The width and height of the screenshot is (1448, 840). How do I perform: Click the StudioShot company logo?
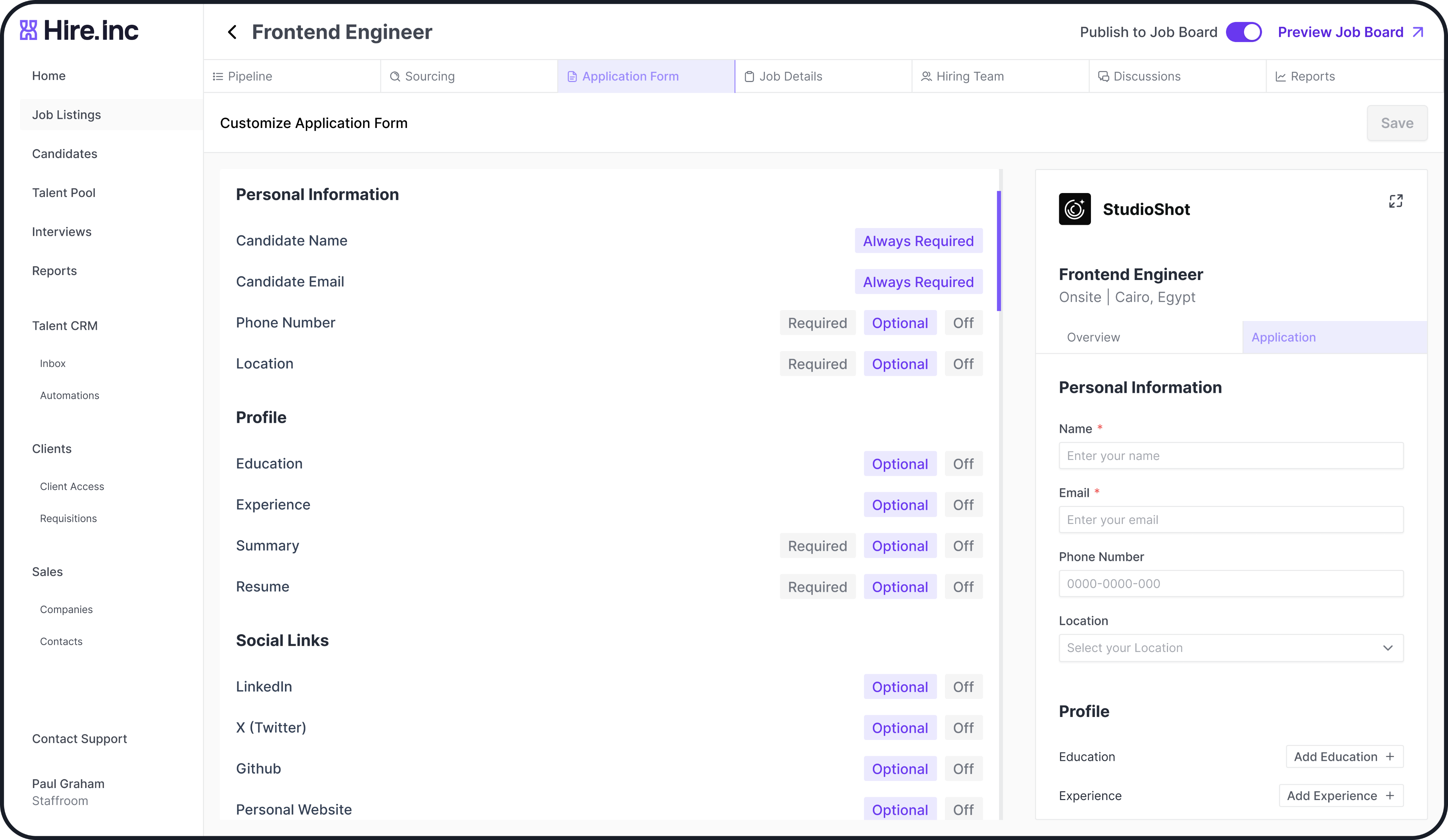tap(1074, 209)
